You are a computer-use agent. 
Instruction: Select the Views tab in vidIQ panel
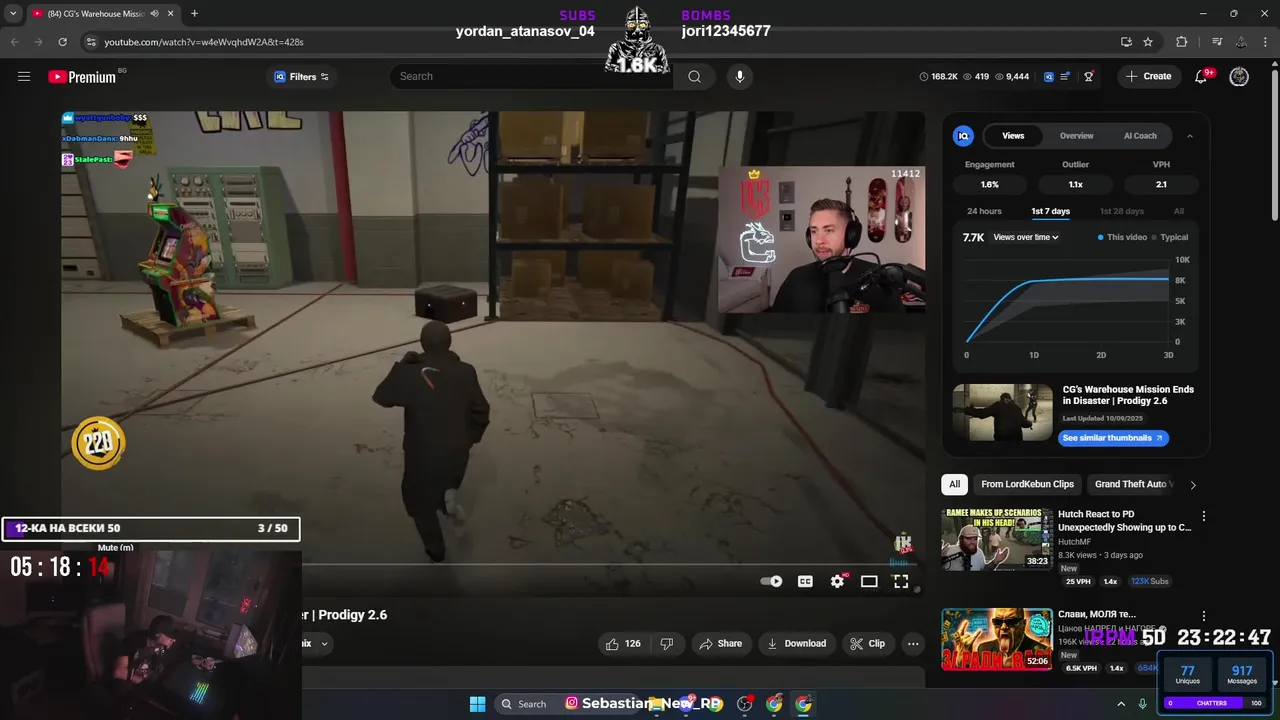(x=1013, y=136)
